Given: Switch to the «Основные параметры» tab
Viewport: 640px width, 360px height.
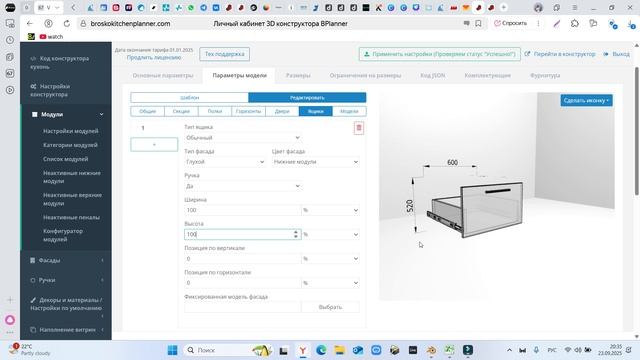Looking at the screenshot, I should [163, 76].
